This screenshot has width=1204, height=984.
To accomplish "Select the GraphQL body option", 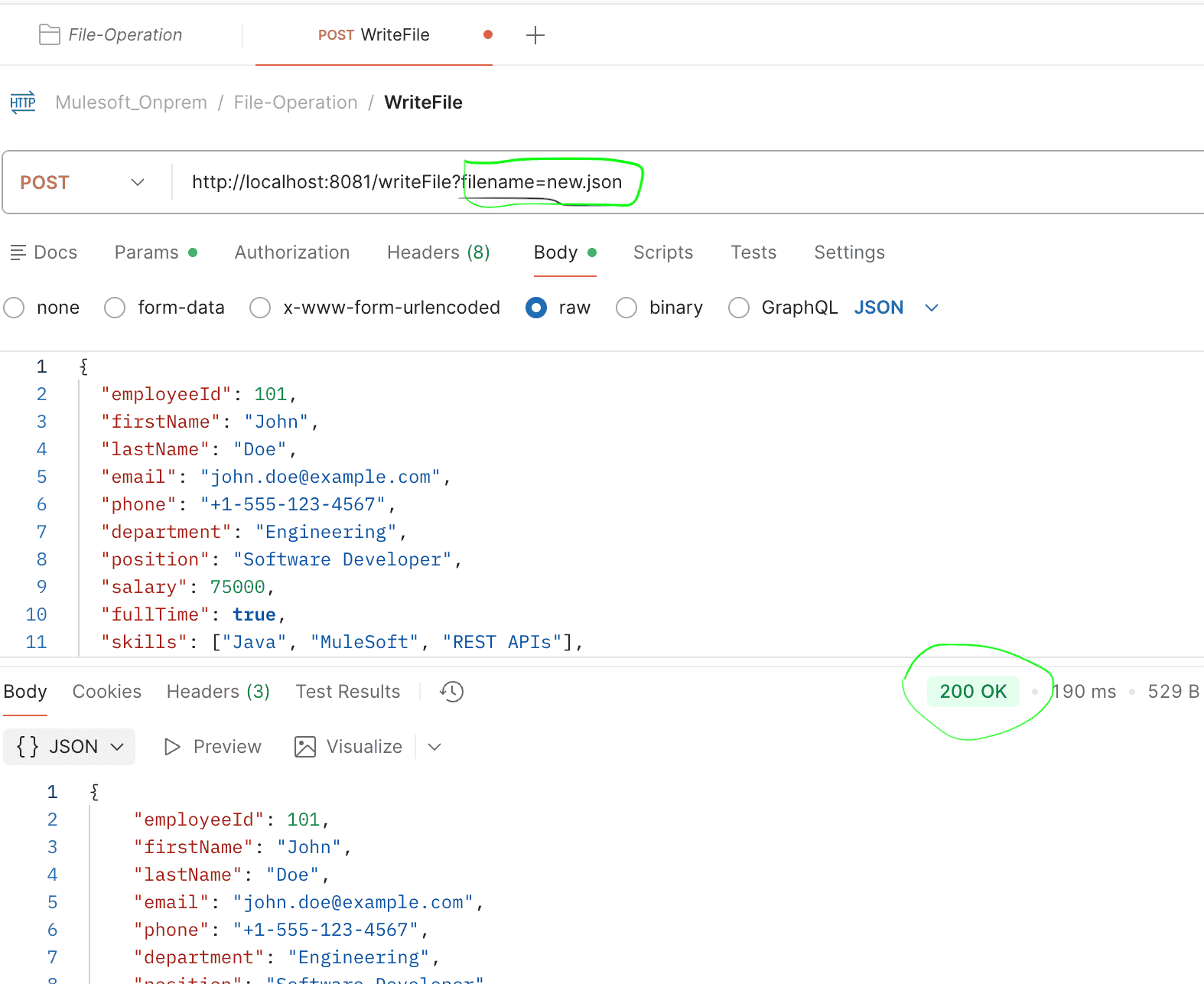I will pyautogui.click(x=739, y=308).
